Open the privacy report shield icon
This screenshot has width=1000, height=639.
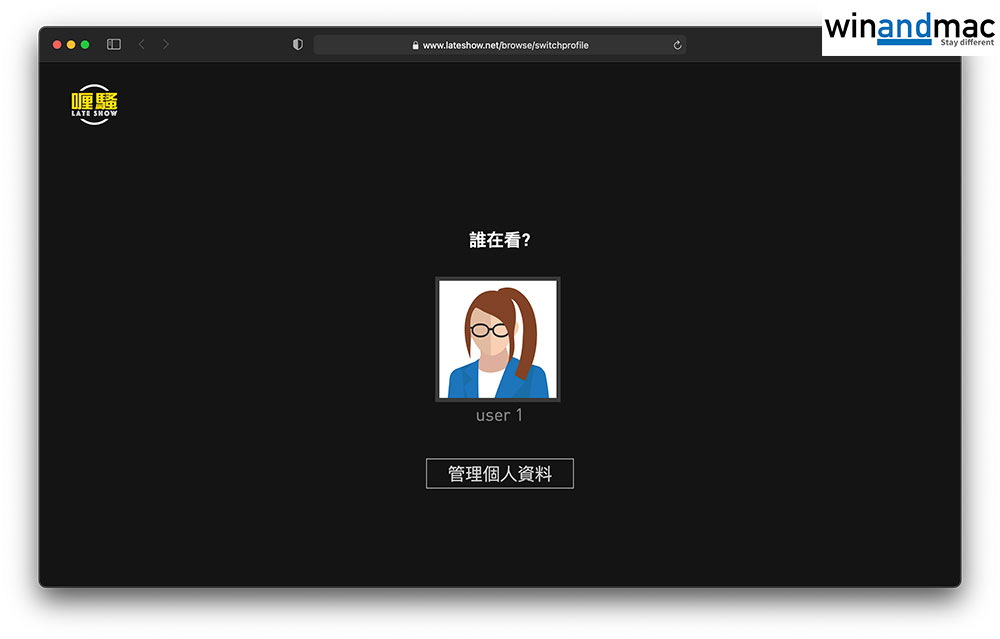[297, 45]
